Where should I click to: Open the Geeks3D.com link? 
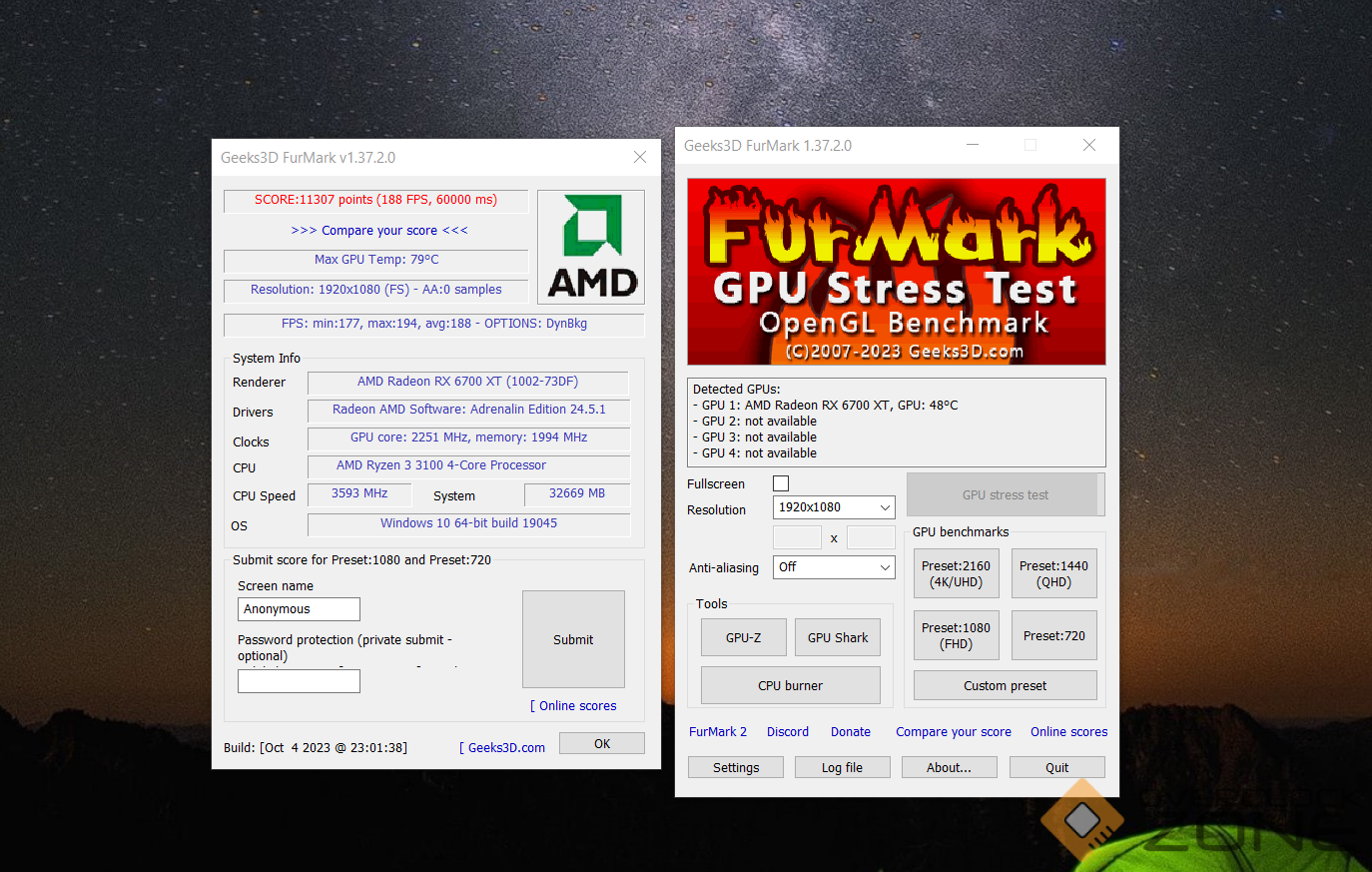tap(502, 748)
